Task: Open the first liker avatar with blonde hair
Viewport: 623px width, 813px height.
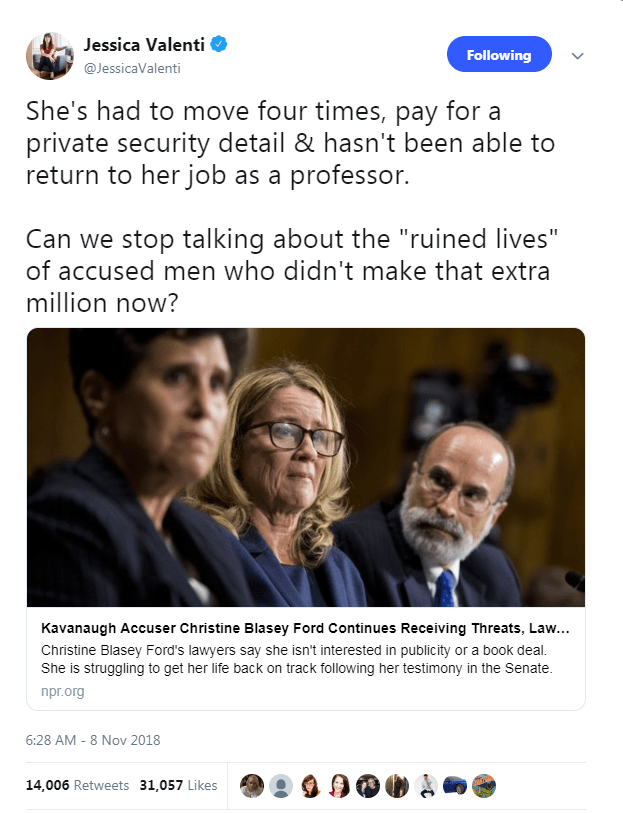Action: click(x=252, y=786)
